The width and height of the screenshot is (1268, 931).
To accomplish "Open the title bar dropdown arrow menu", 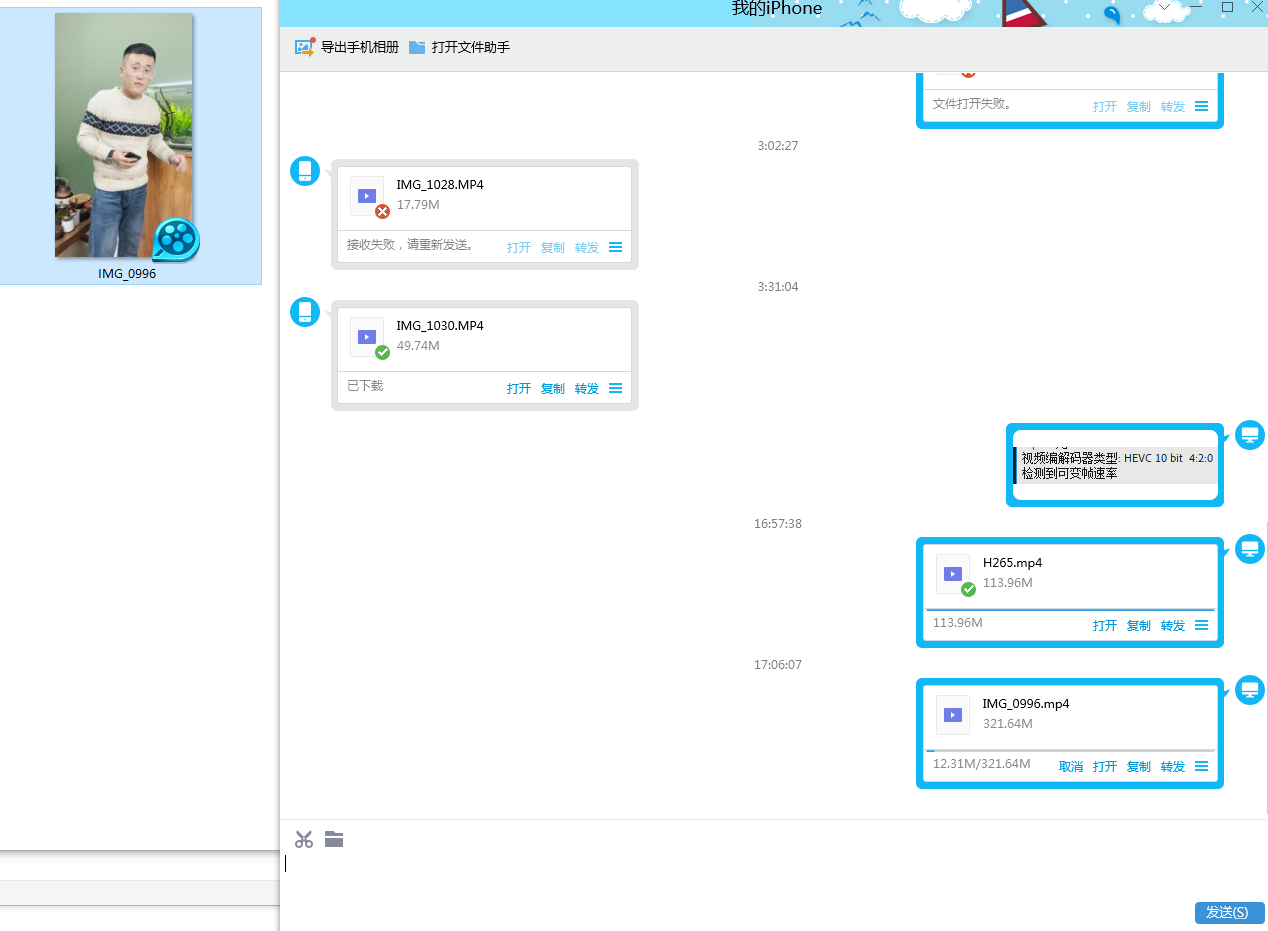I will (x=1164, y=7).
